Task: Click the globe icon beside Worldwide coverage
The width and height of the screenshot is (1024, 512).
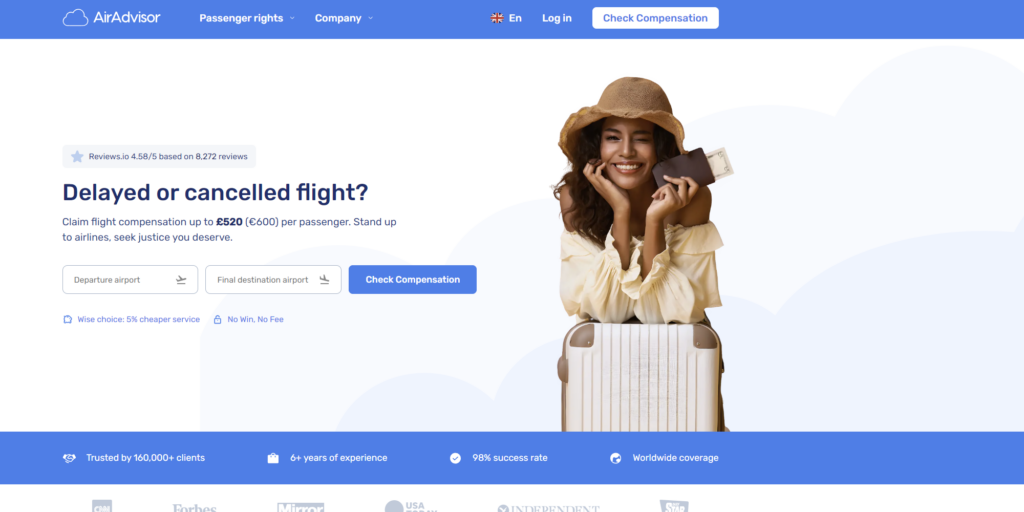Action: pos(615,458)
